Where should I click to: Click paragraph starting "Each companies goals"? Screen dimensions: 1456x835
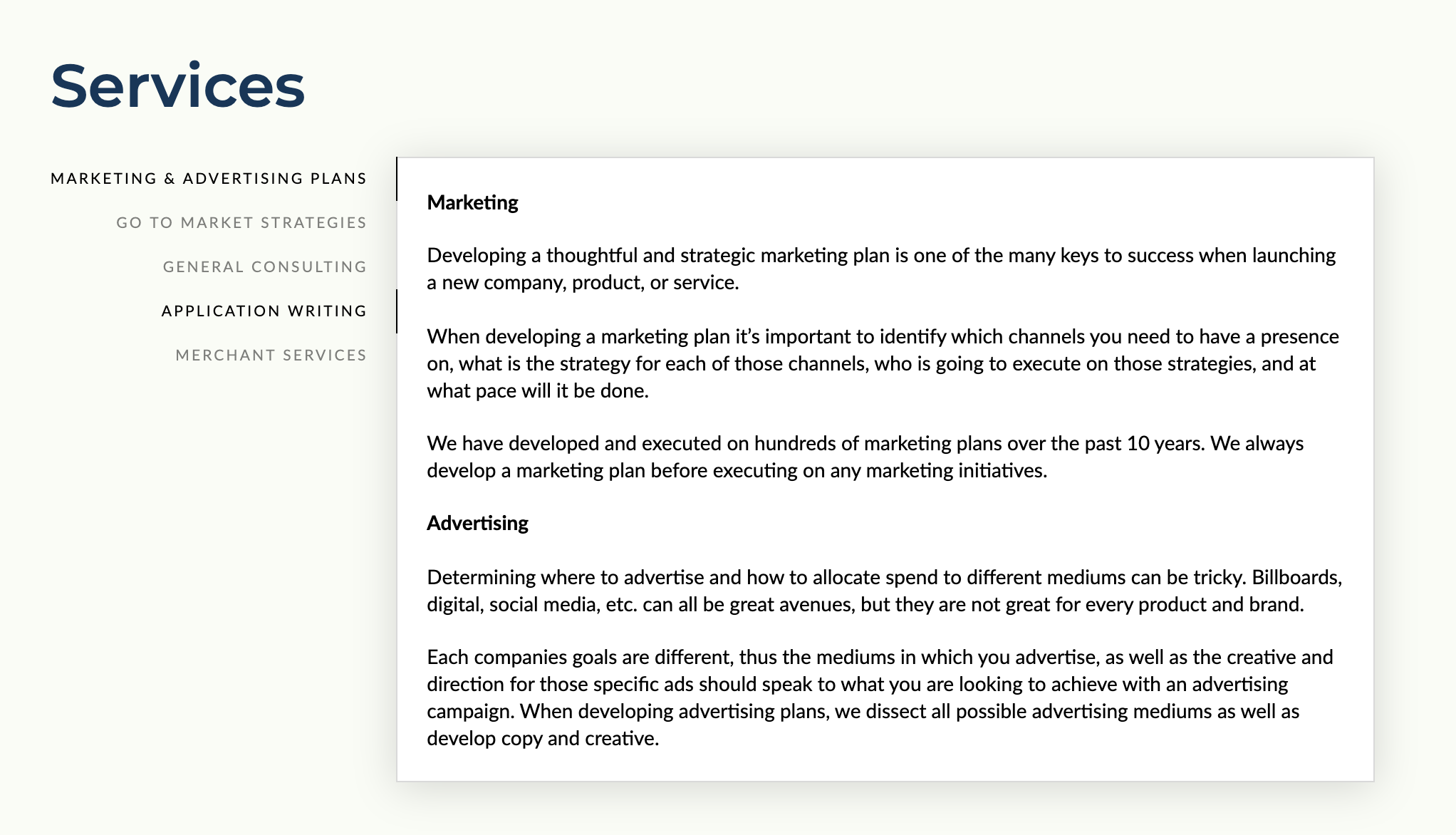pyautogui.click(x=880, y=697)
